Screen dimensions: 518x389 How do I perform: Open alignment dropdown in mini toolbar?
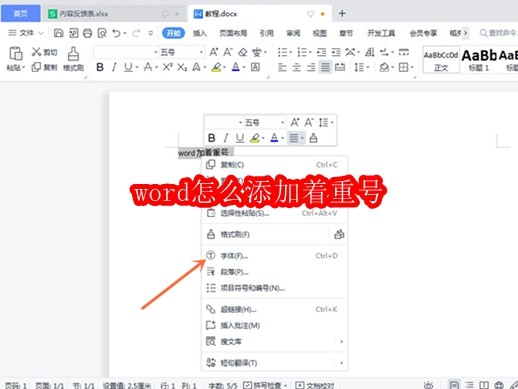302,138
